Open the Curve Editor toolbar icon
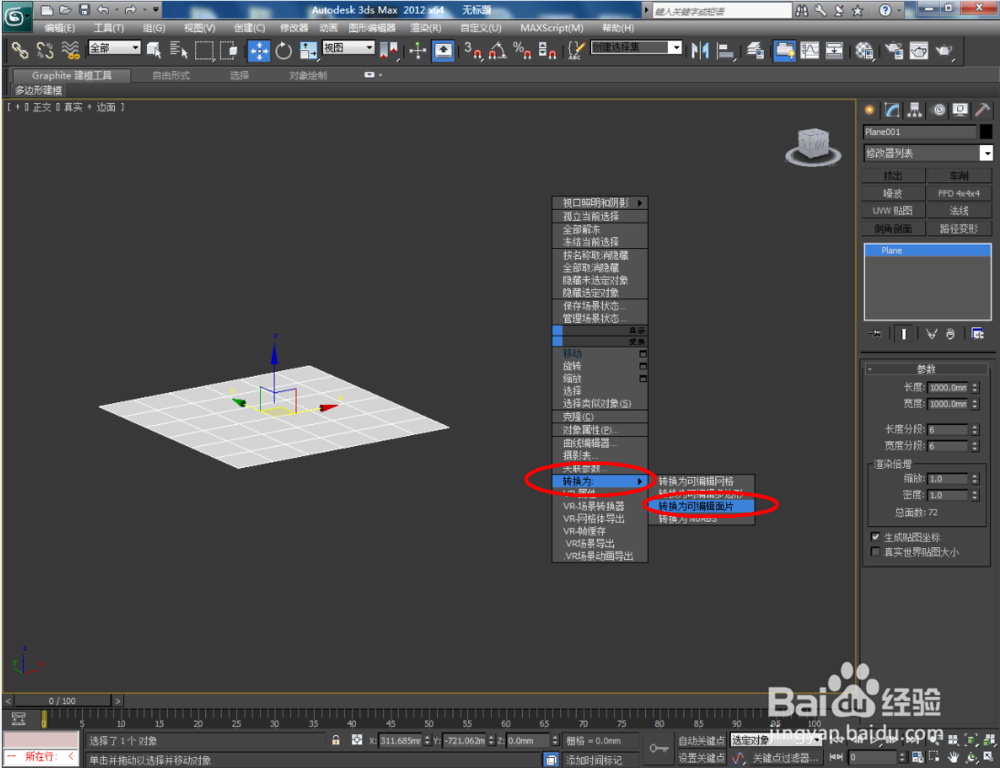Screen dimensions: 1000x768 coord(810,50)
